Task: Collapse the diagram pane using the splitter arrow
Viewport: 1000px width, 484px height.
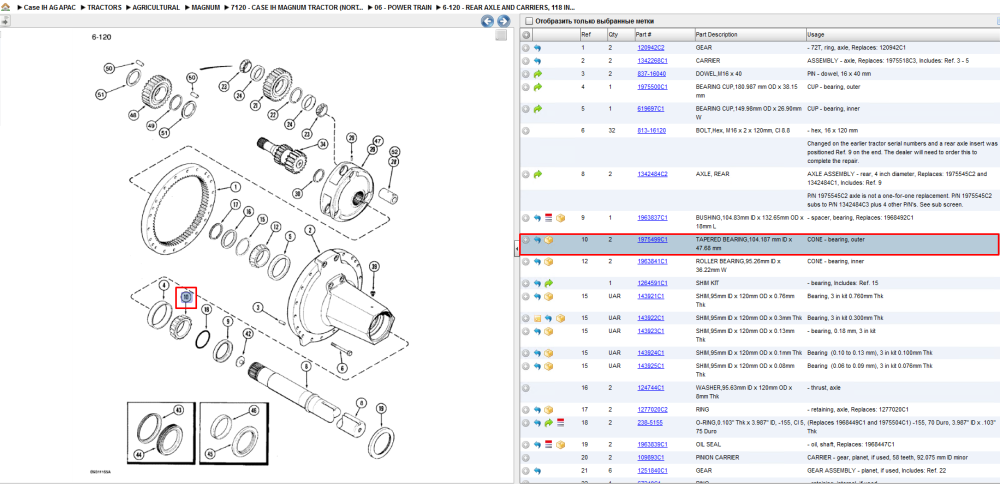Action: coord(517,251)
